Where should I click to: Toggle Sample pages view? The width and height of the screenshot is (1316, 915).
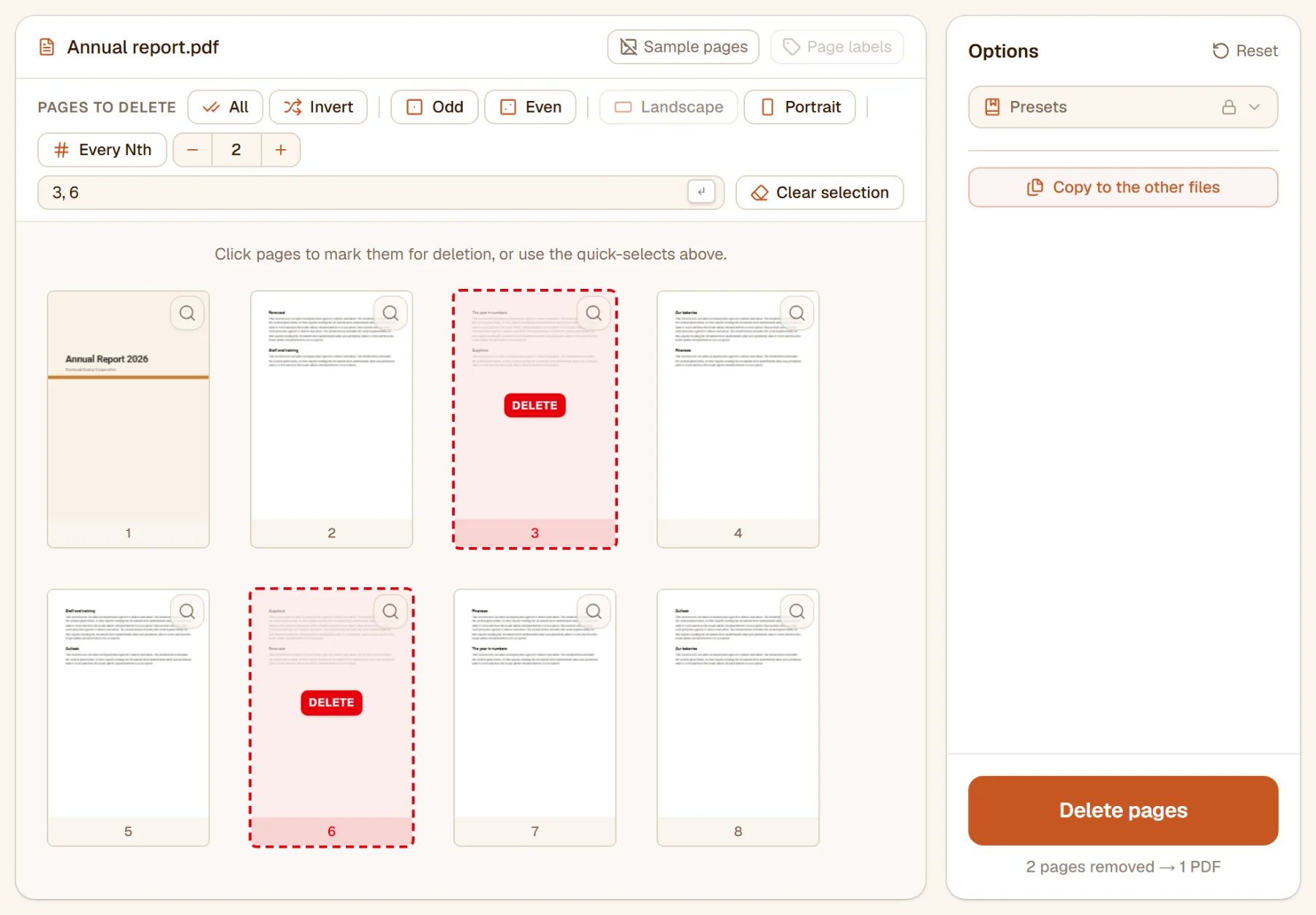click(683, 47)
